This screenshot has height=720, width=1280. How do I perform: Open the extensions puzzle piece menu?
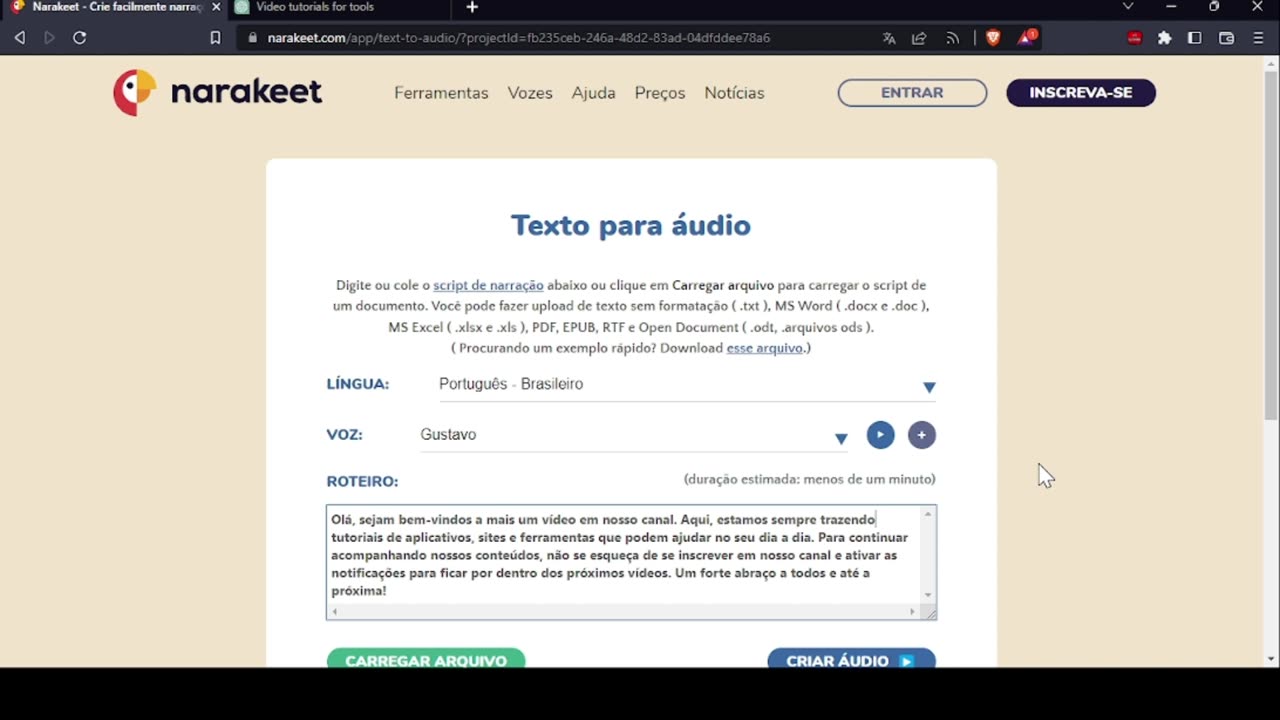pos(1164,38)
